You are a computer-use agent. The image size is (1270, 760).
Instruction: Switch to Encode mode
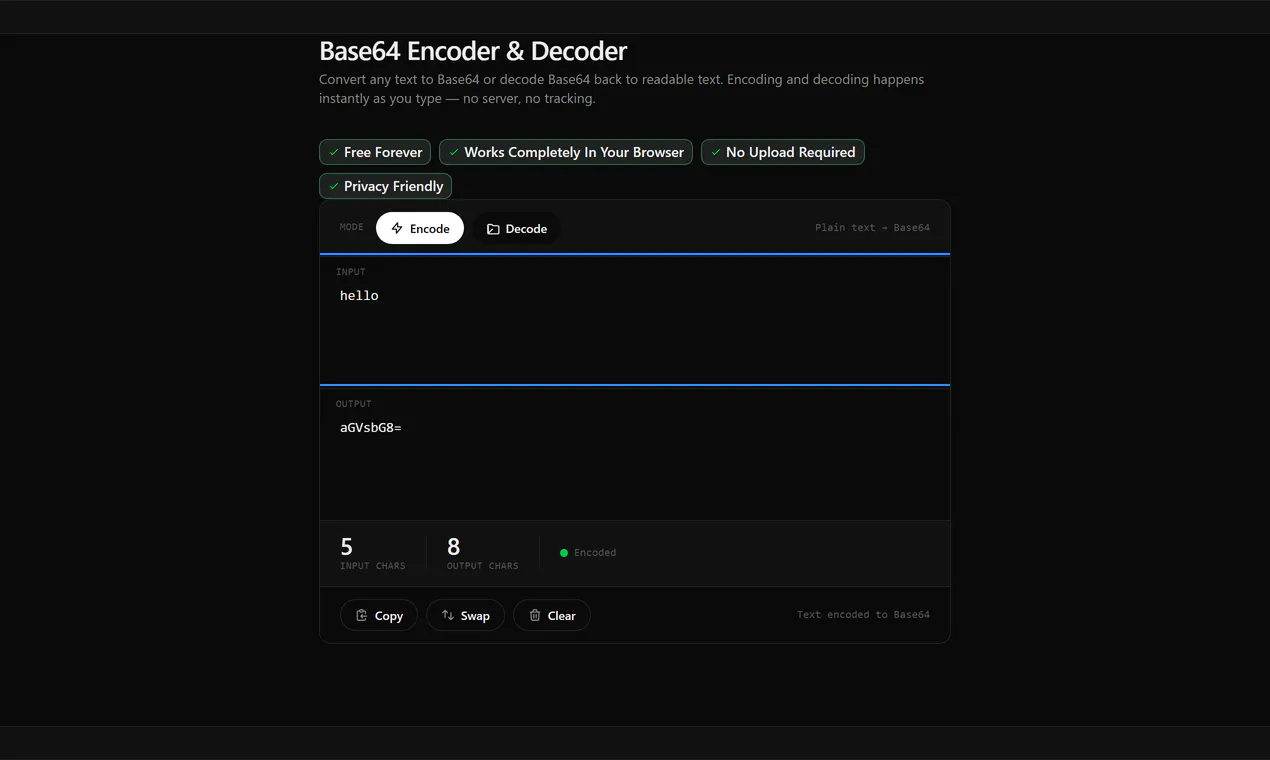click(420, 228)
